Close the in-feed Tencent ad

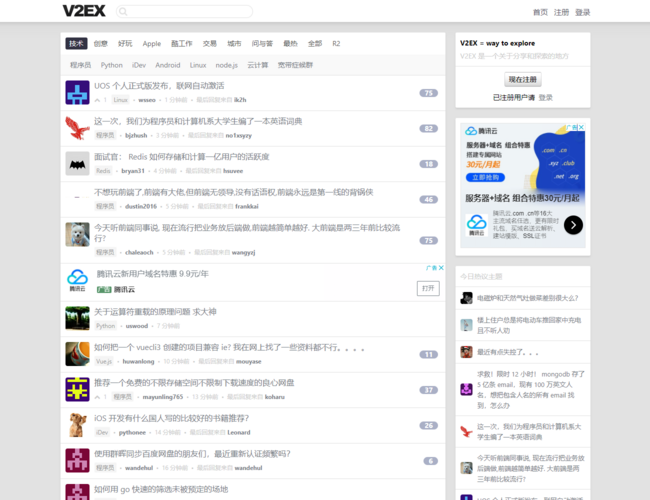tap(441, 268)
